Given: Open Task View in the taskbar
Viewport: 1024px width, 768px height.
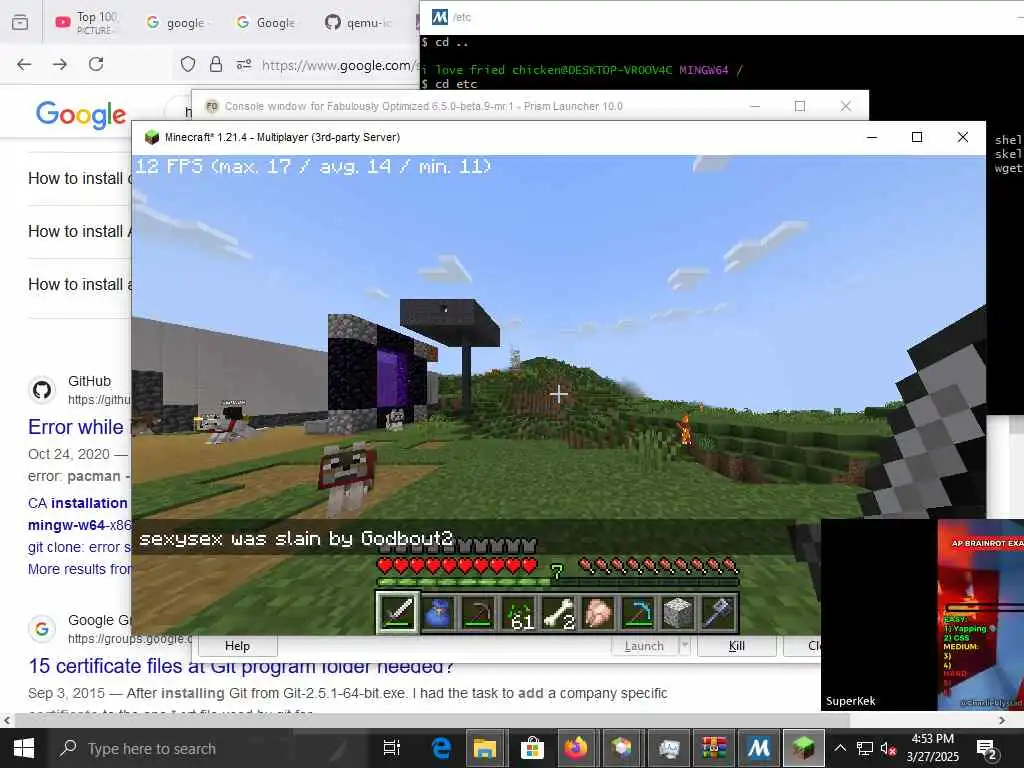Looking at the screenshot, I should click(x=392, y=748).
